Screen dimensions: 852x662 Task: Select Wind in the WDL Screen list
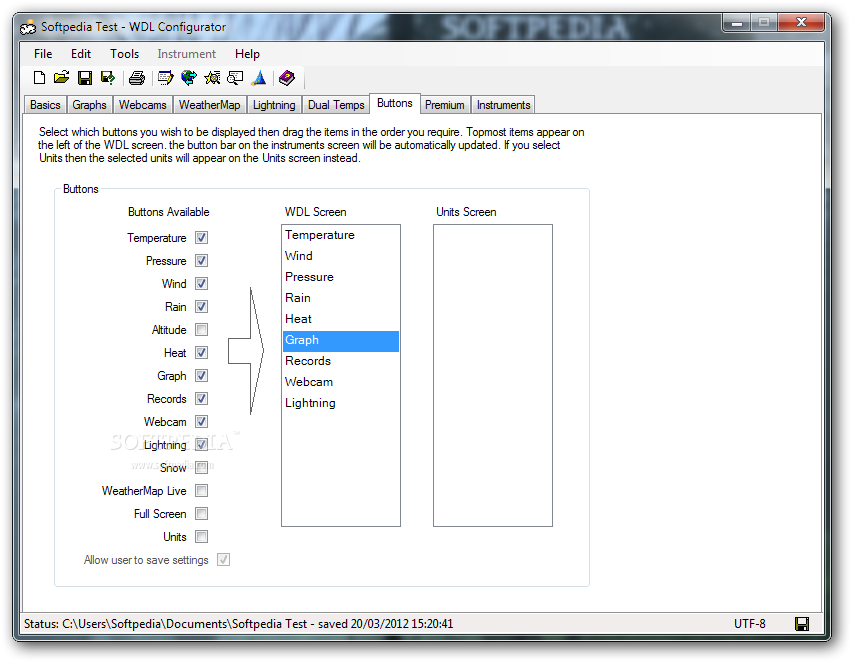[x=341, y=256]
